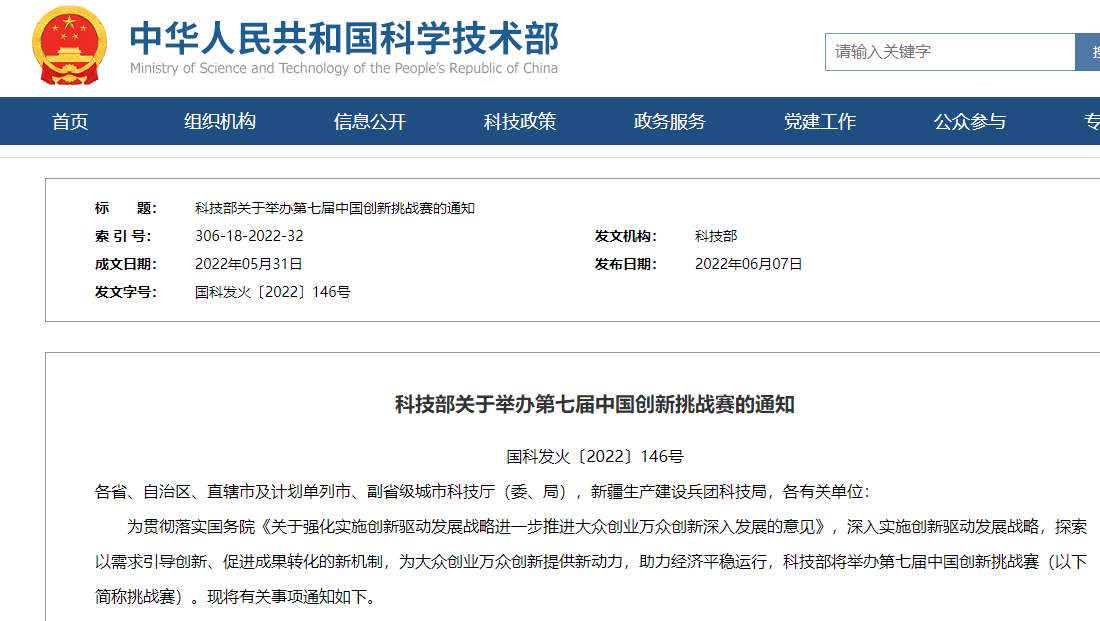Click the title text in the metadata table
The height and width of the screenshot is (621, 1100).
(x=334, y=208)
